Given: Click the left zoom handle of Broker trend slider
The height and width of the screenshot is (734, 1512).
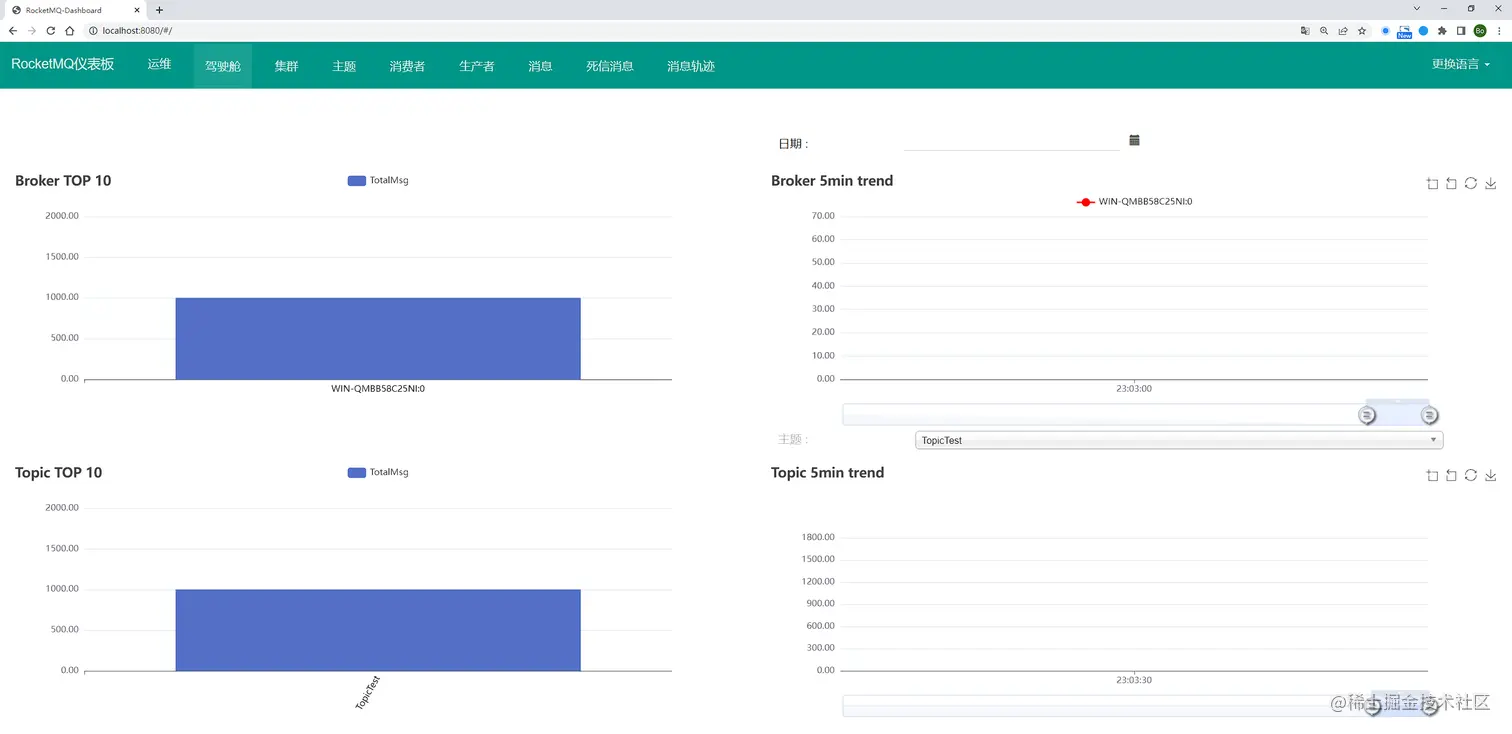Looking at the screenshot, I should [x=1367, y=415].
